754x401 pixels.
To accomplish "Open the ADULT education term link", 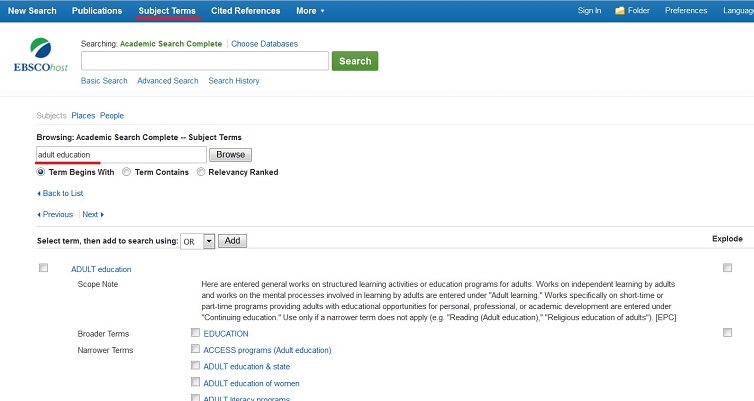I will pos(101,269).
